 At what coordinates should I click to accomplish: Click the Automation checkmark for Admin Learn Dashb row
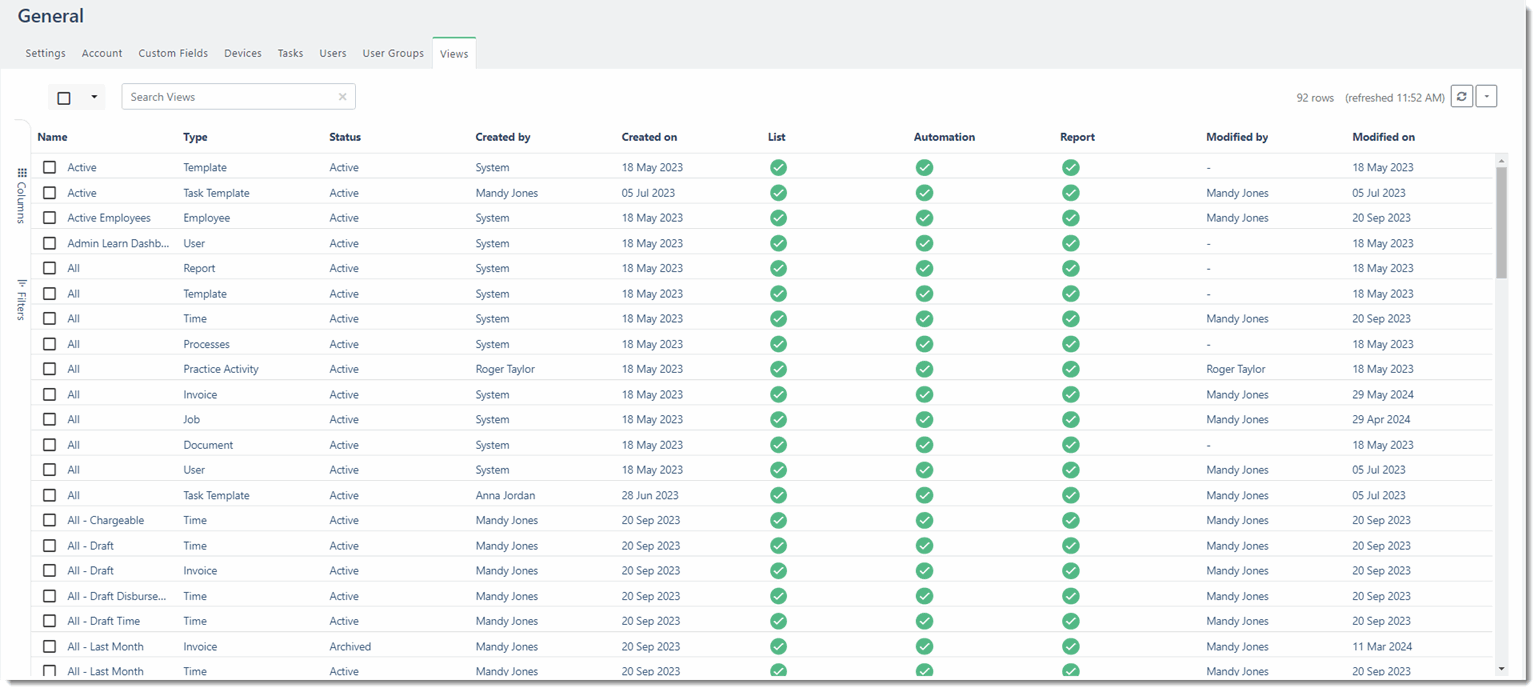tap(924, 242)
